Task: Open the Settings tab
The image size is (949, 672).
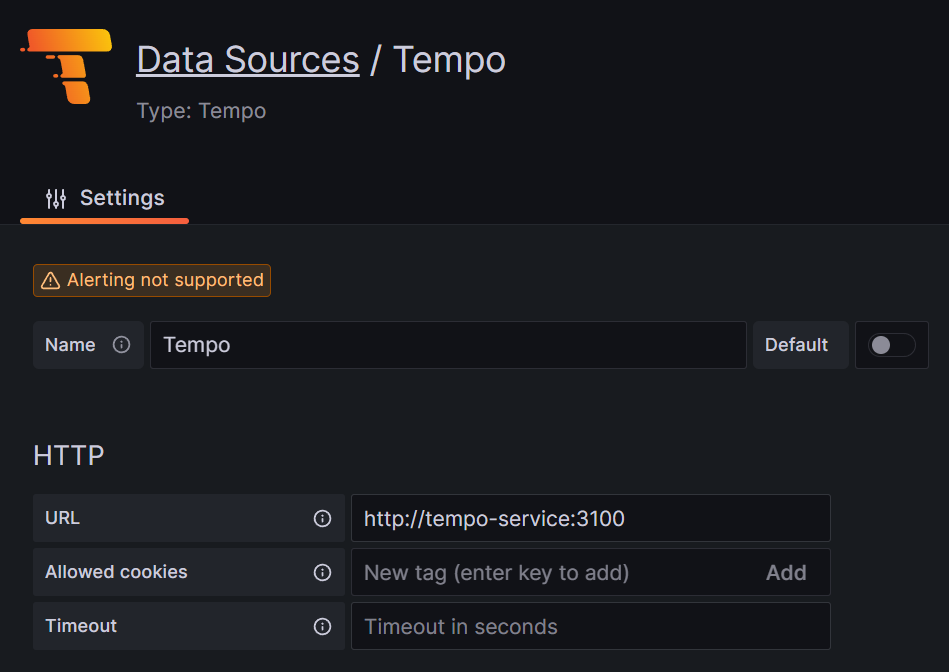Action: point(105,198)
